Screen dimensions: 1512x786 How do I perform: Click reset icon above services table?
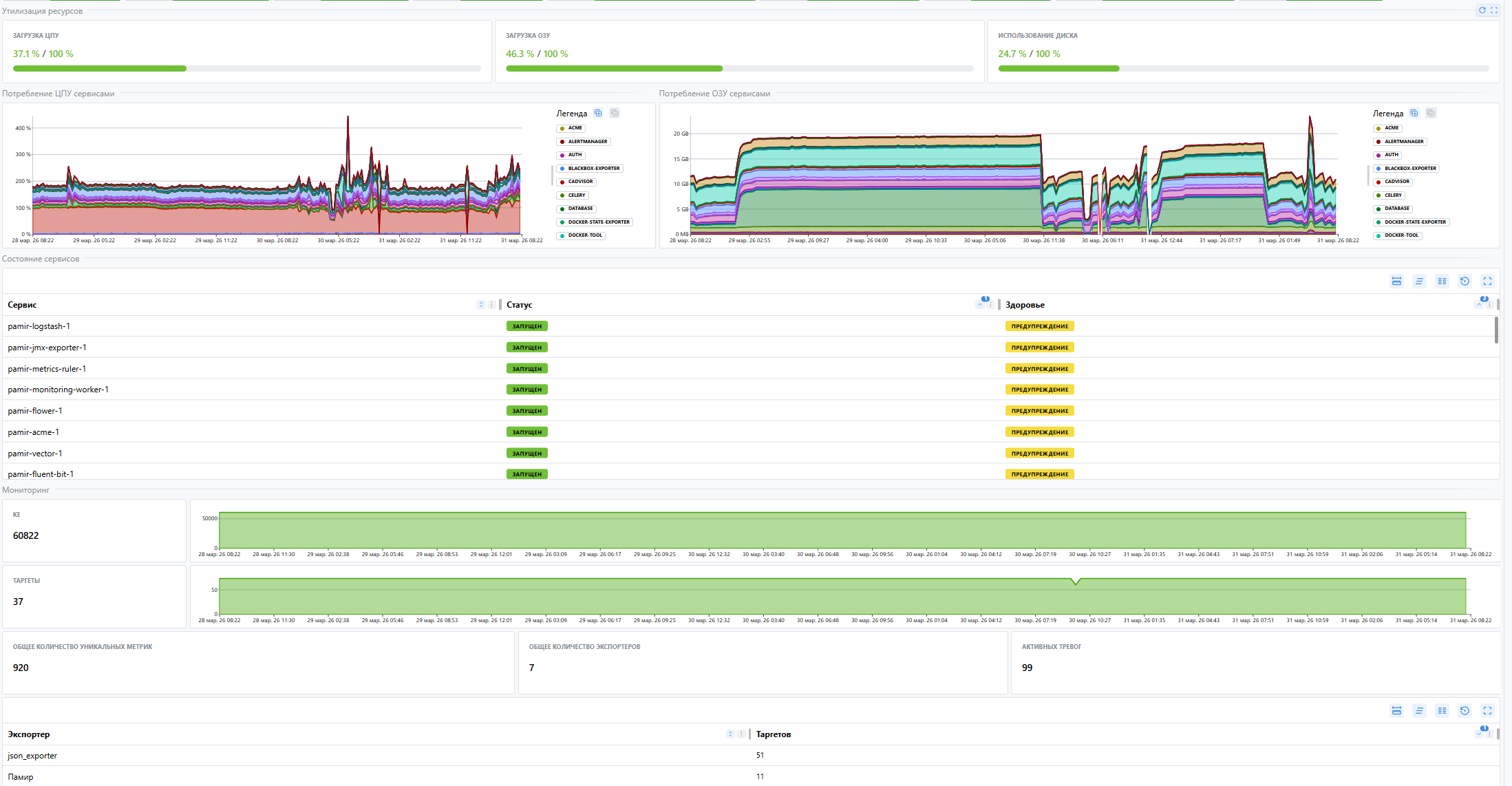(1465, 281)
